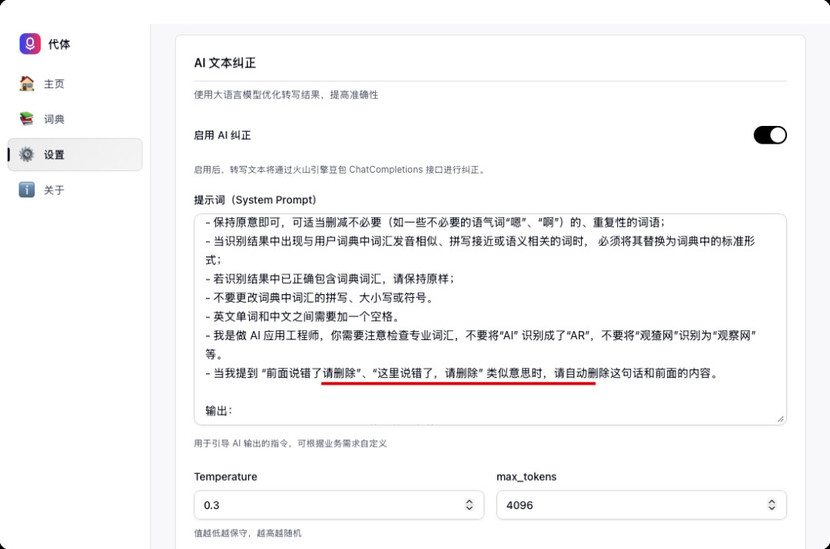
Task: Go to the 词典 sidebar item
Action: (x=54, y=119)
